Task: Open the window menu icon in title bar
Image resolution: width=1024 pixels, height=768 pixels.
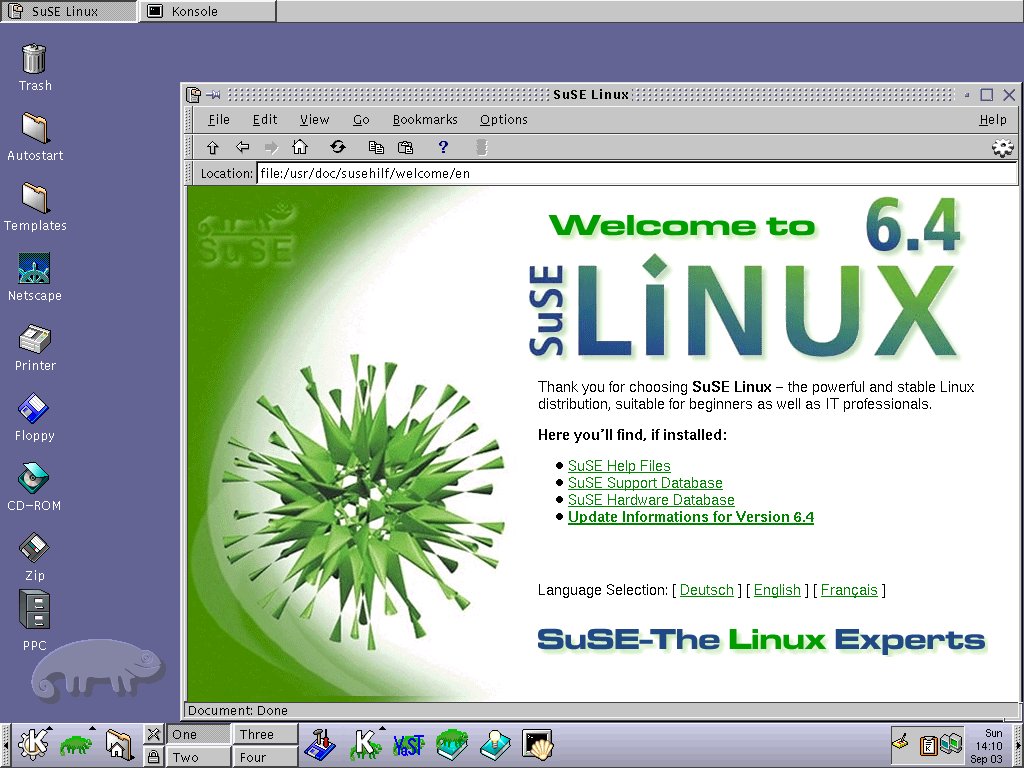Action: coord(193,95)
